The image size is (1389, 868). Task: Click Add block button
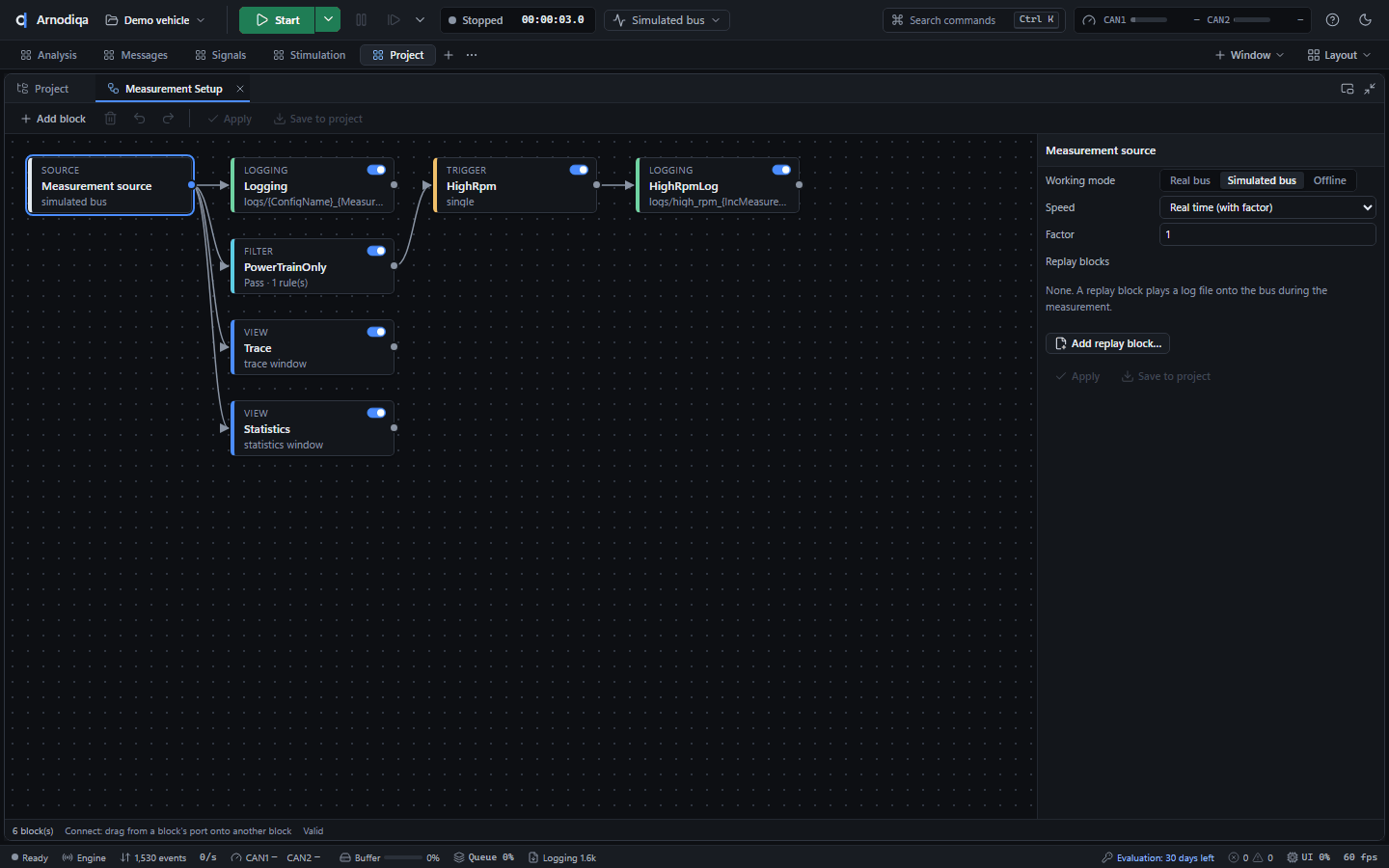point(53,119)
